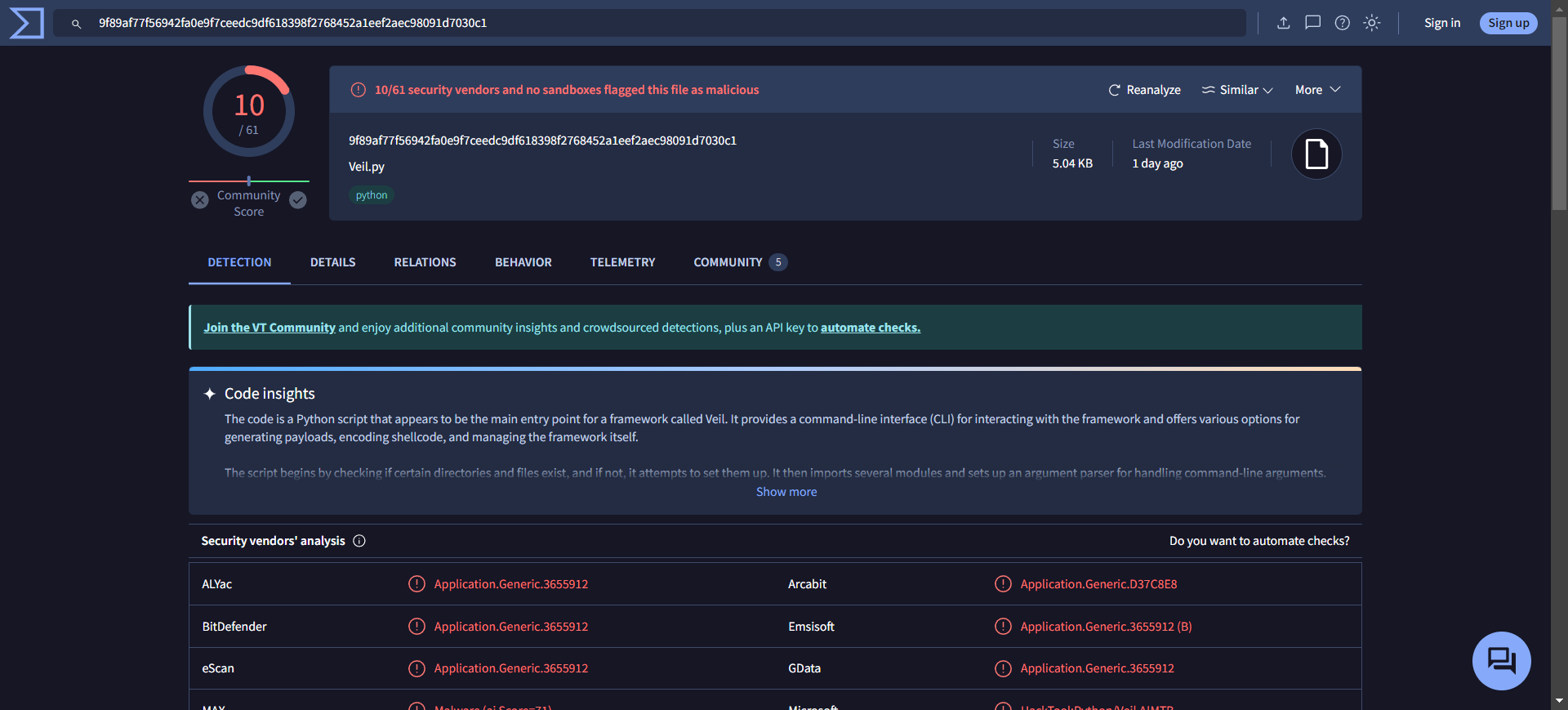Screen dimensions: 1568x710
Task: Click Do you want to automate checks
Action: pyautogui.click(x=1259, y=541)
